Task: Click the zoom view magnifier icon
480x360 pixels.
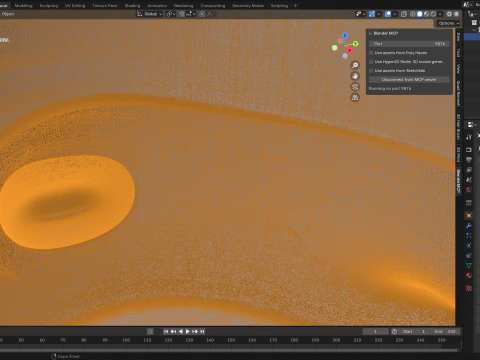Action: pyautogui.click(x=355, y=65)
